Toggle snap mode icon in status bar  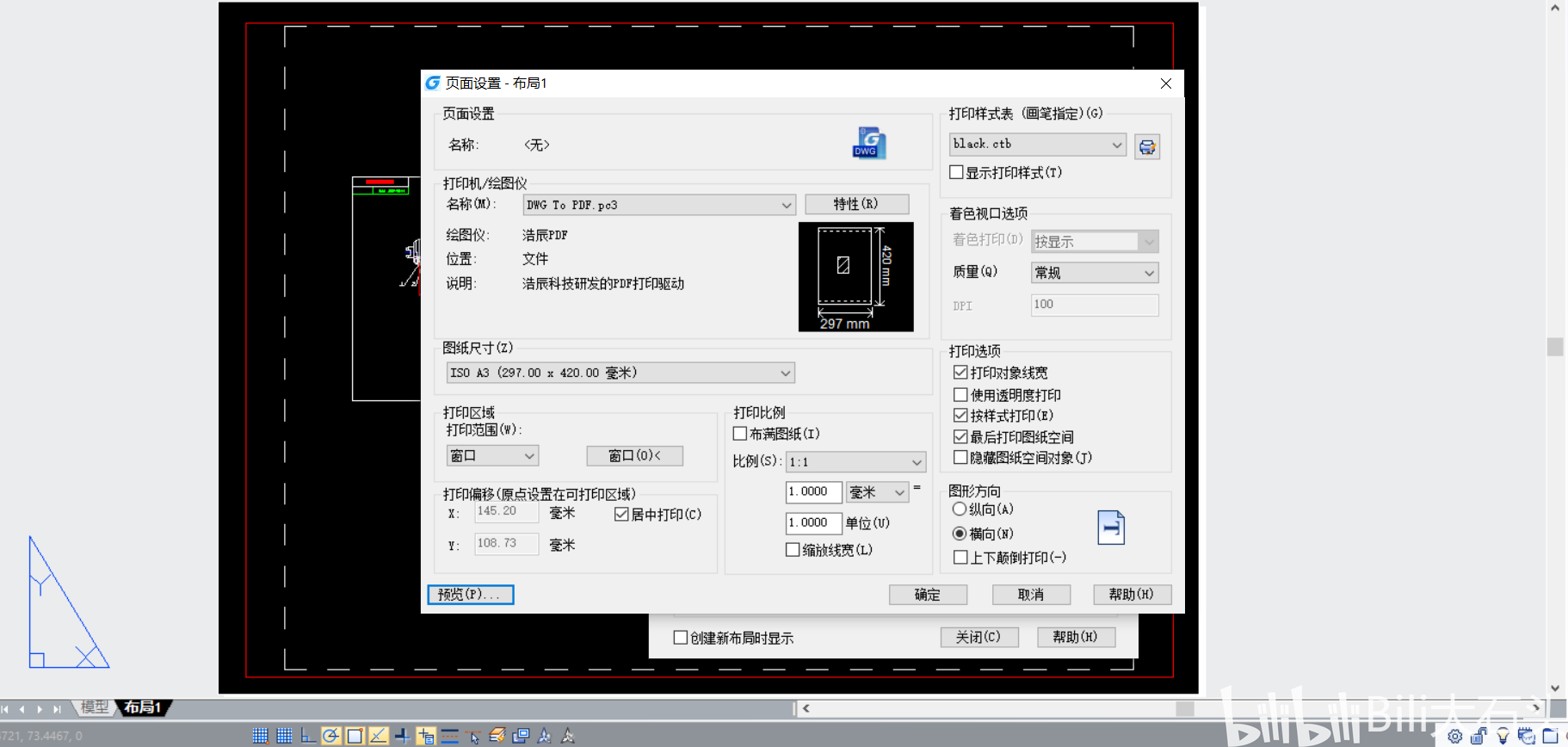261,736
